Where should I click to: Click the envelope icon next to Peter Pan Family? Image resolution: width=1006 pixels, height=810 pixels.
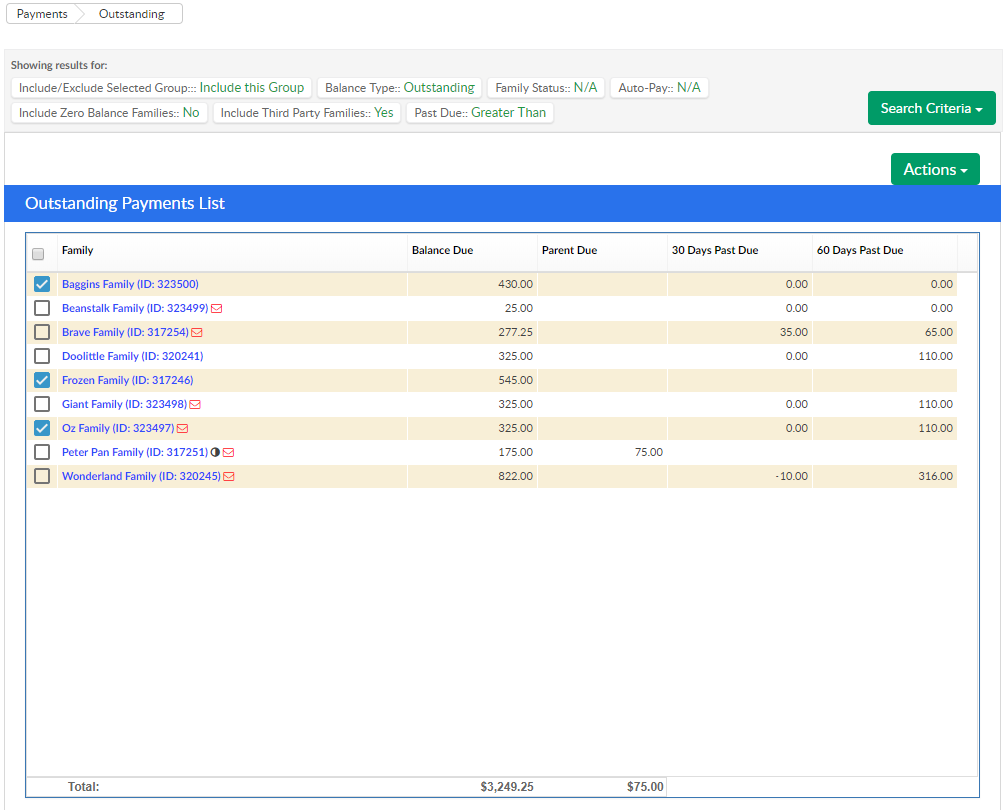point(229,452)
